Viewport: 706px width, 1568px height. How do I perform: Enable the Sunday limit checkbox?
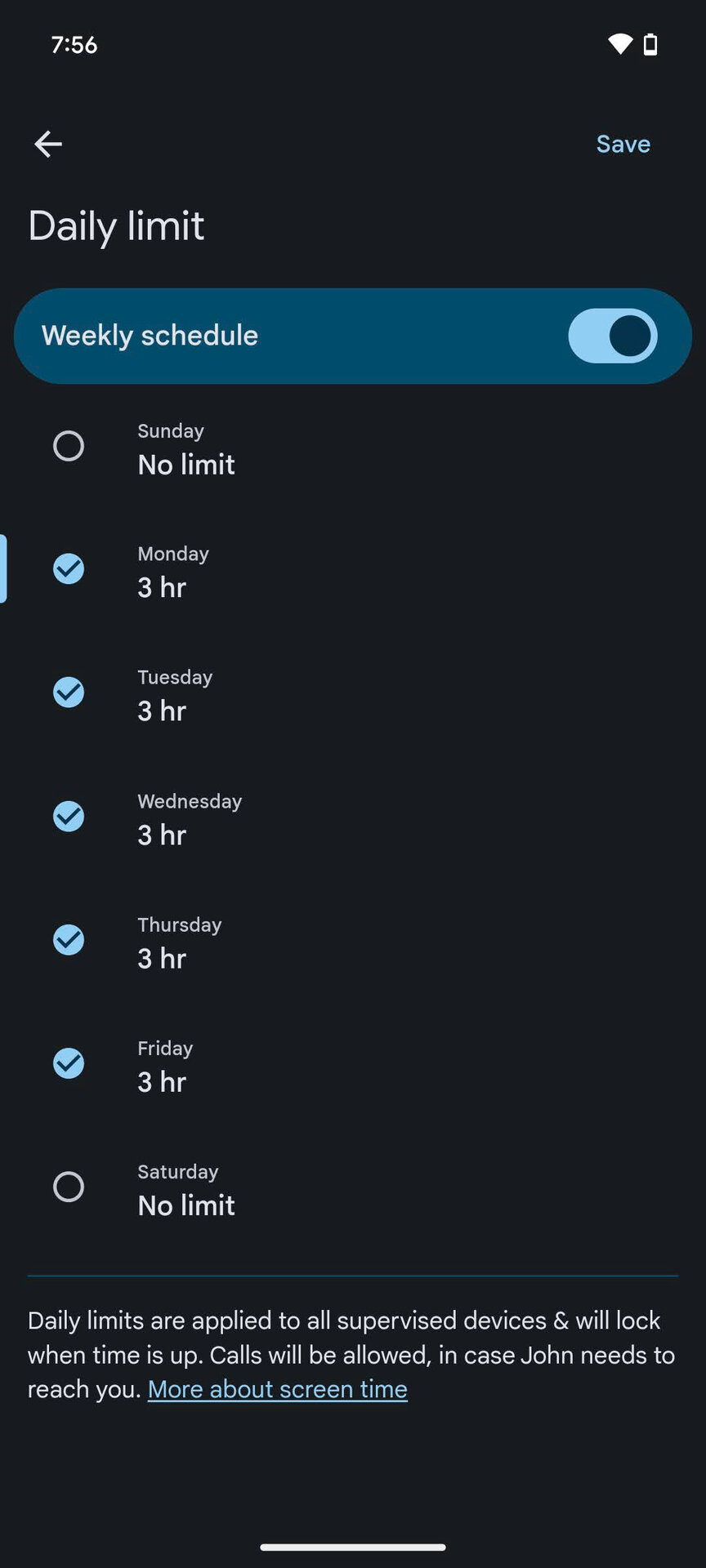pyautogui.click(x=69, y=447)
